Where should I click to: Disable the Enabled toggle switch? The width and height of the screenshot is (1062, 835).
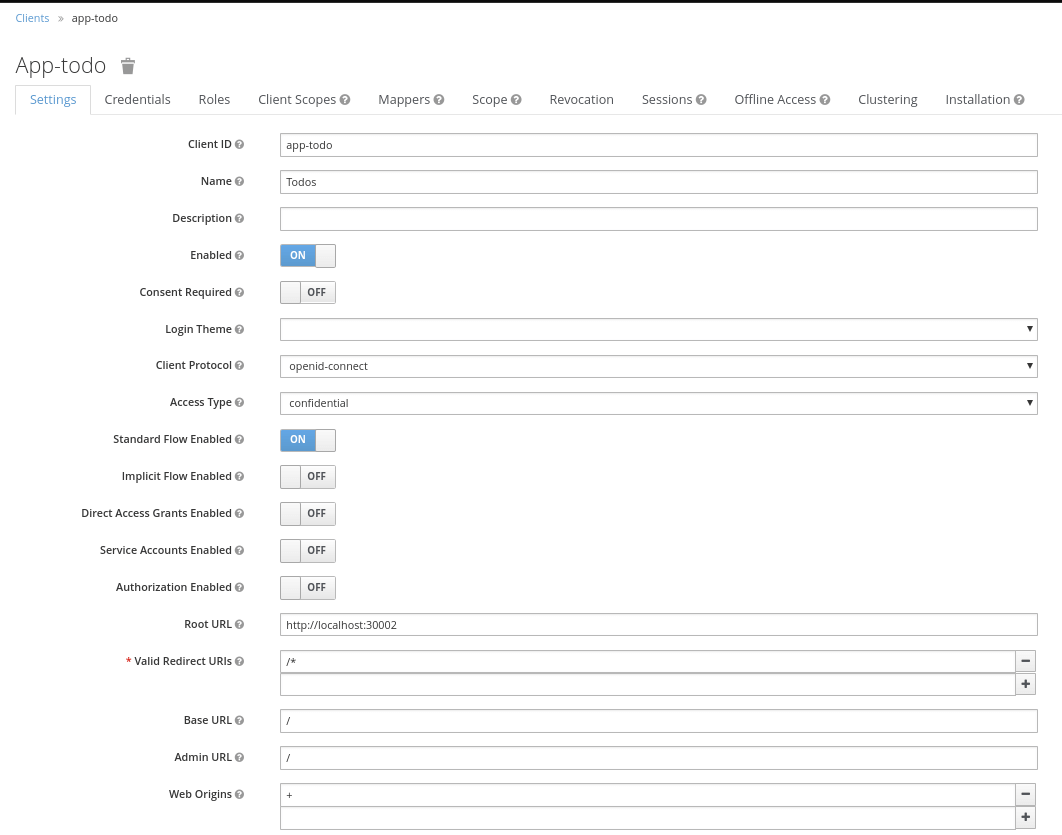307,256
